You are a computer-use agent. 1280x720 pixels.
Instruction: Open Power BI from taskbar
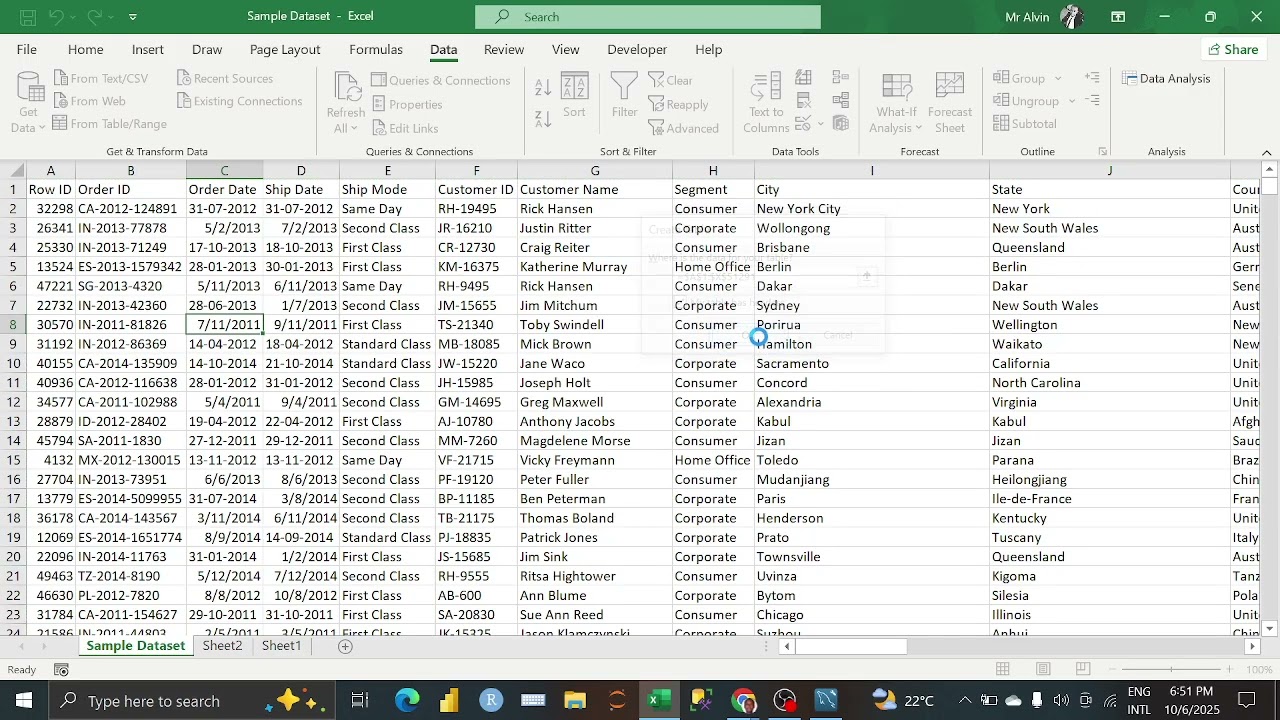coord(449,701)
